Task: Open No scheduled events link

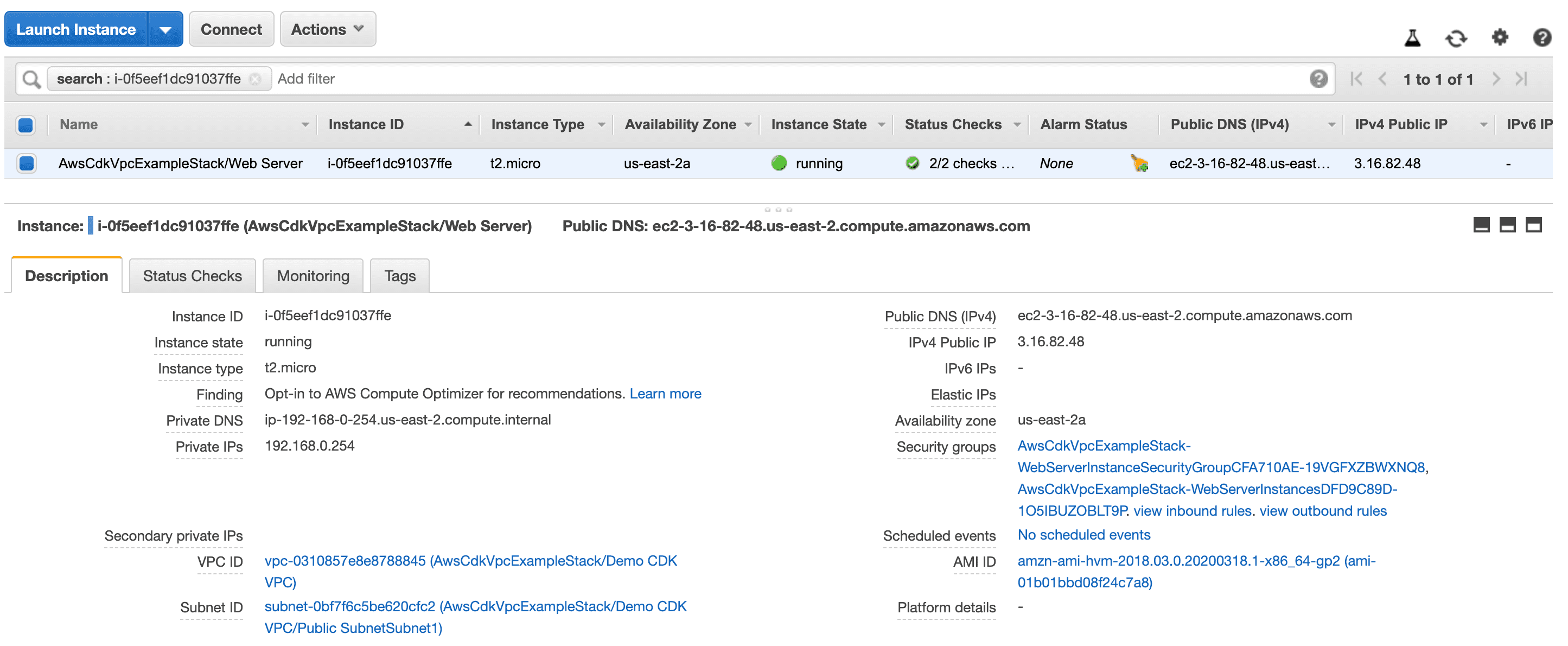Action: tap(1084, 535)
